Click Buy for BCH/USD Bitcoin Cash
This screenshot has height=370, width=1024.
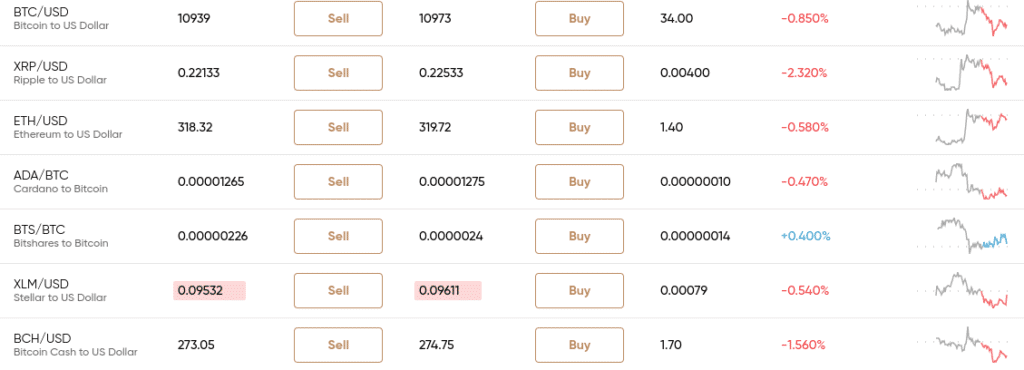coord(579,345)
